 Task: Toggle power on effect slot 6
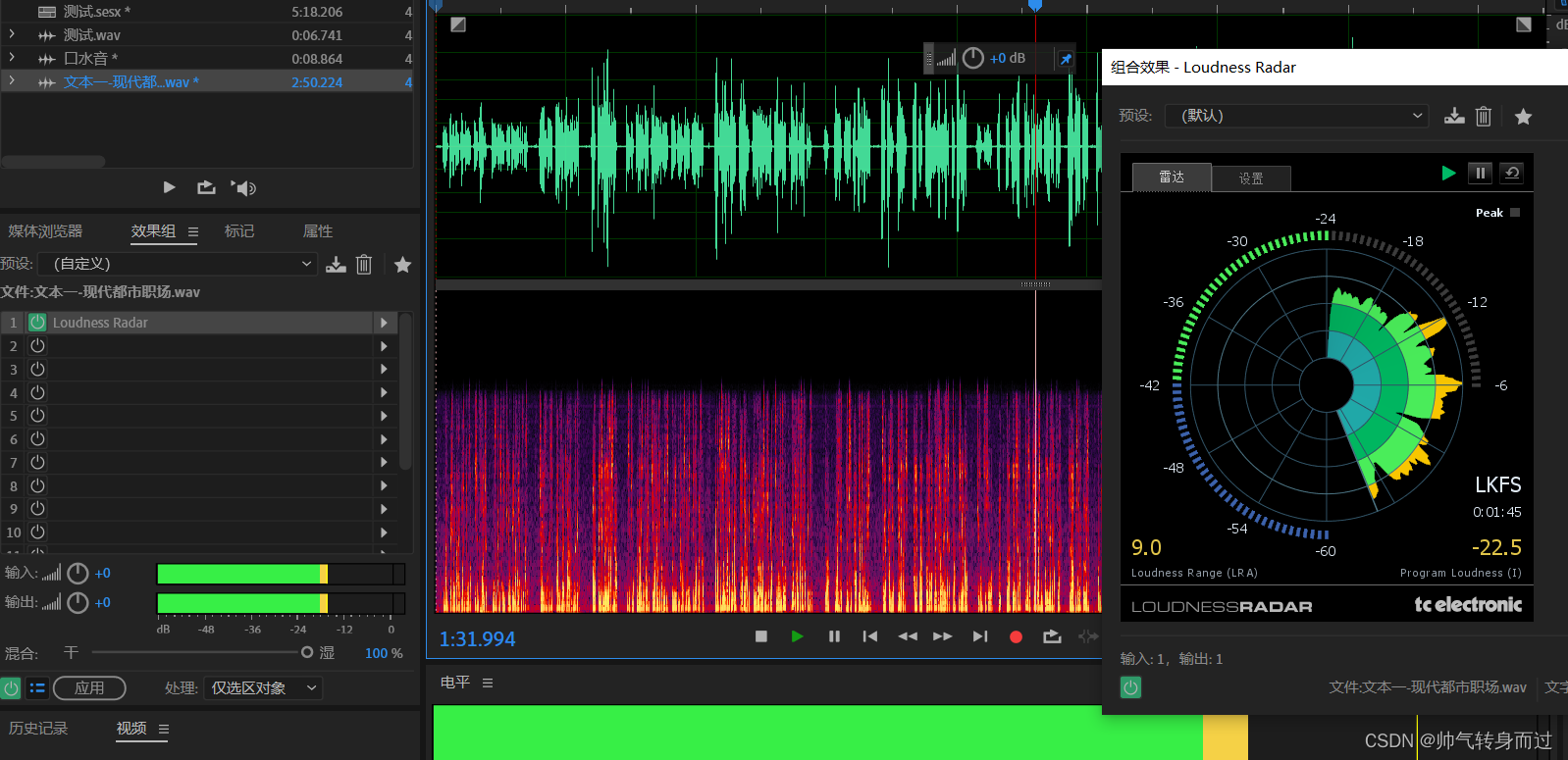[37, 438]
